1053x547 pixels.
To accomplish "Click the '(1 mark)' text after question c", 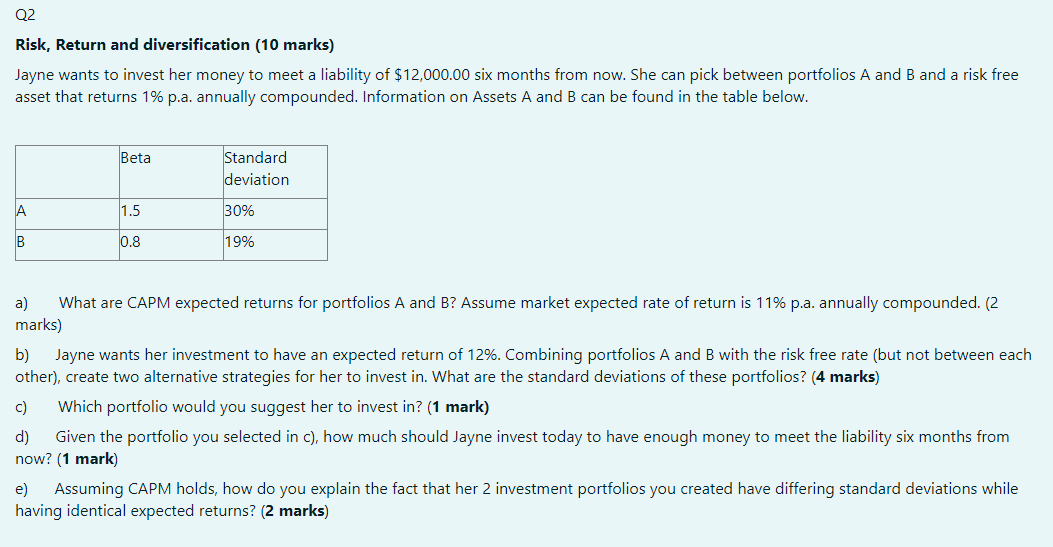I will (457, 407).
